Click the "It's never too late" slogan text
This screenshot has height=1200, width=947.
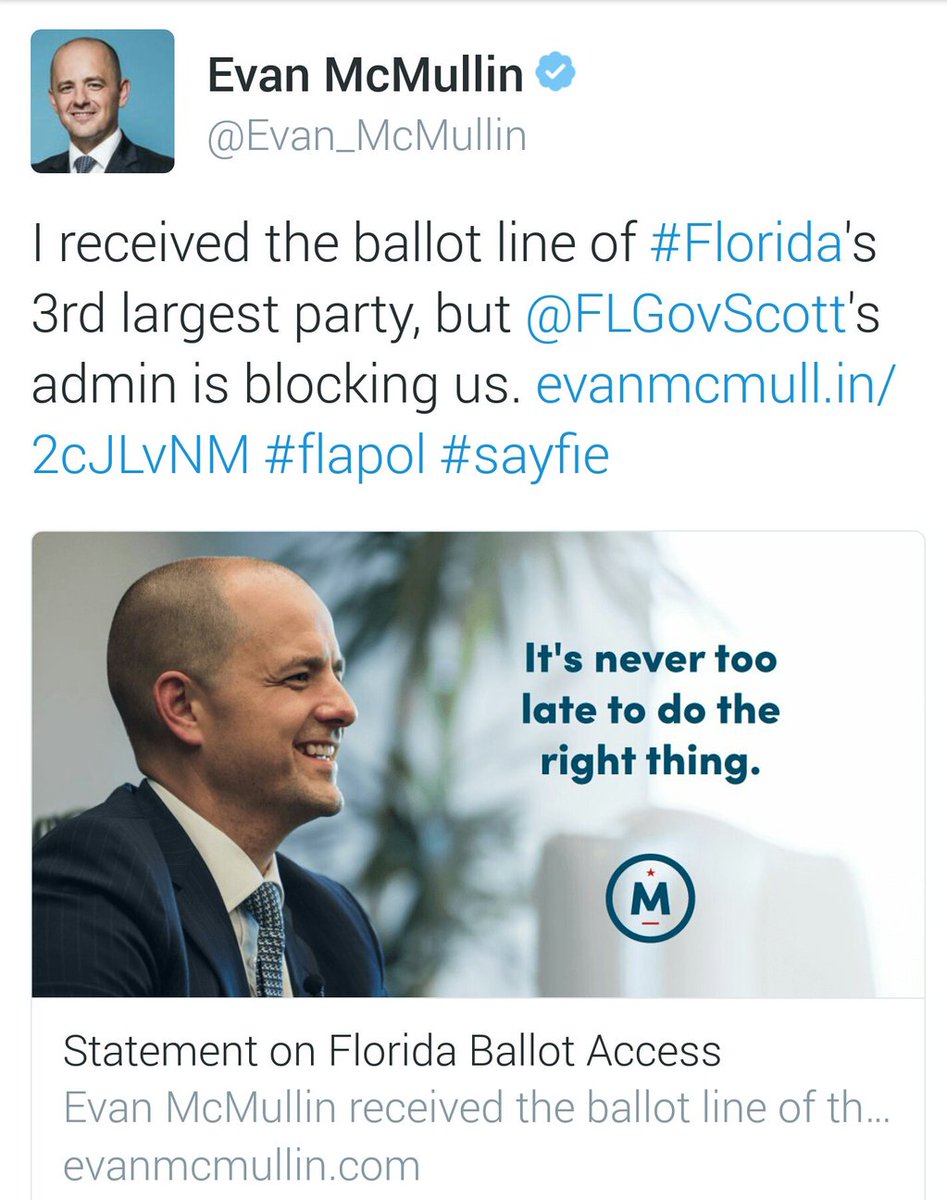coord(649,709)
